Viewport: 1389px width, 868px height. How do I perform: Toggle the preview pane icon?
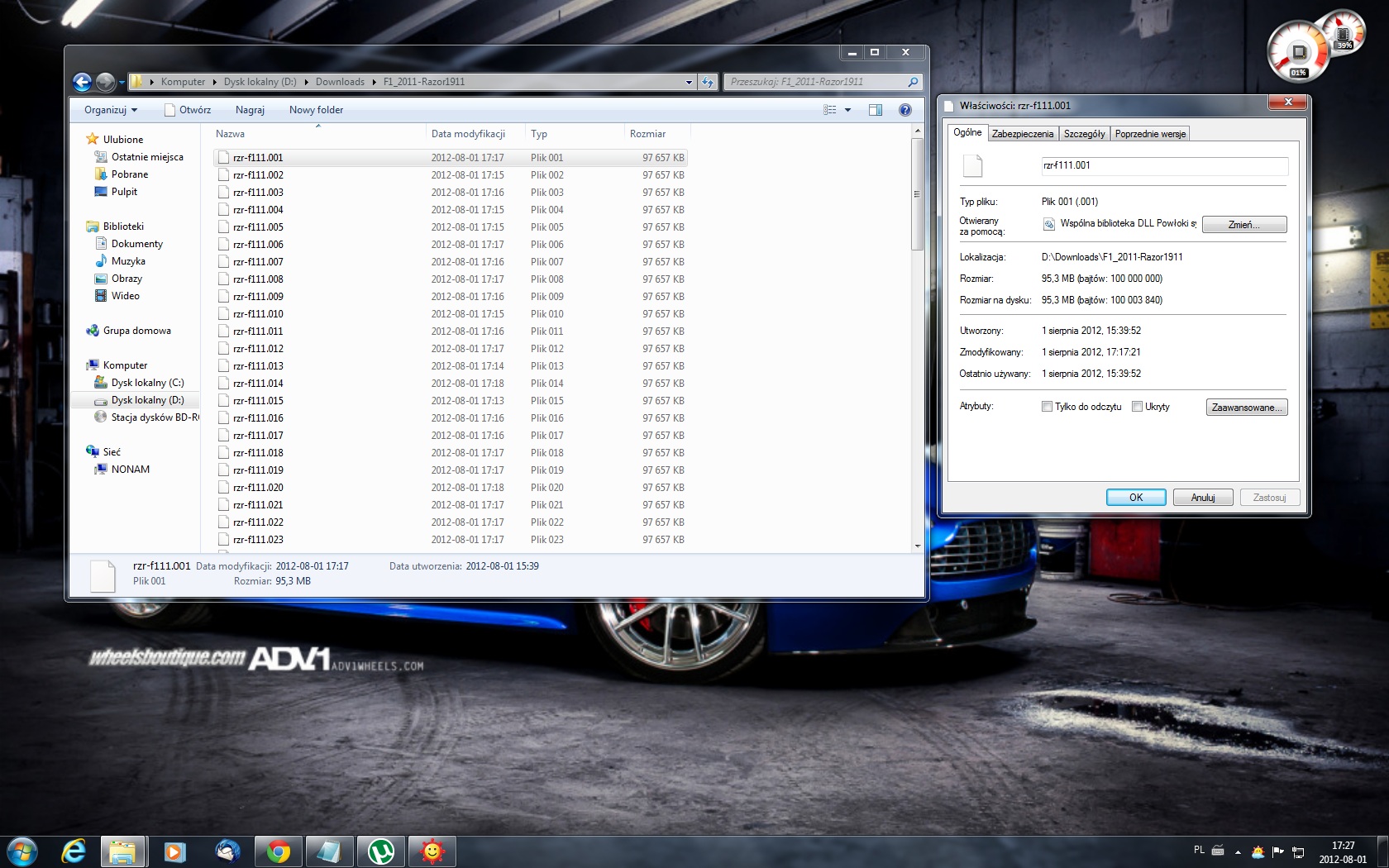[x=876, y=110]
